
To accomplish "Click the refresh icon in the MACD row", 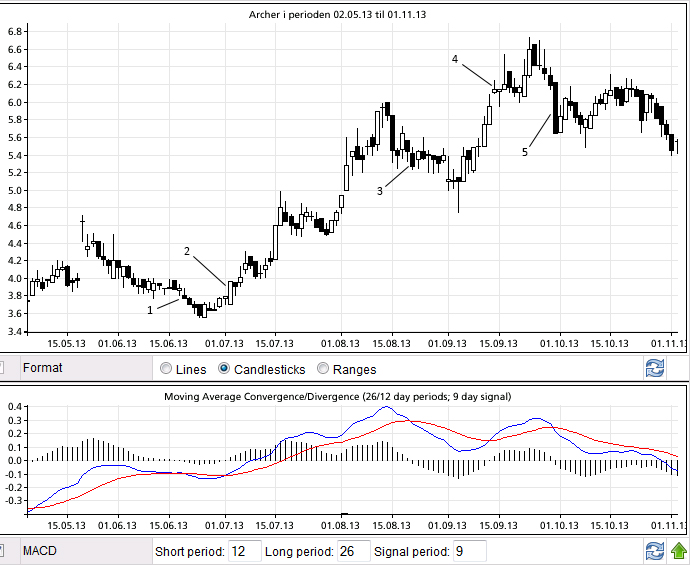I will 655,551.
